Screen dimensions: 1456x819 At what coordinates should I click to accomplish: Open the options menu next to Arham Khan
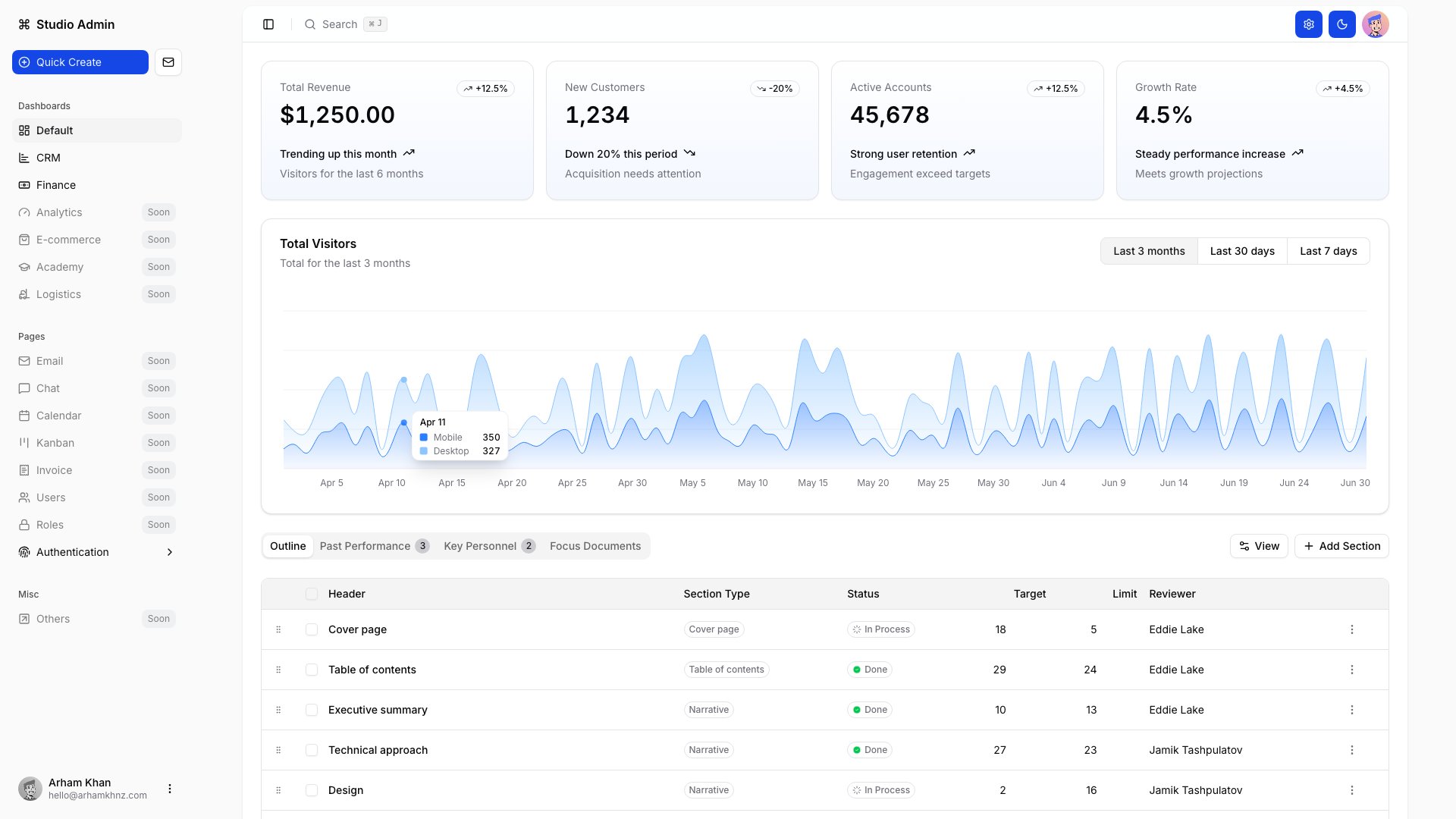point(170,789)
